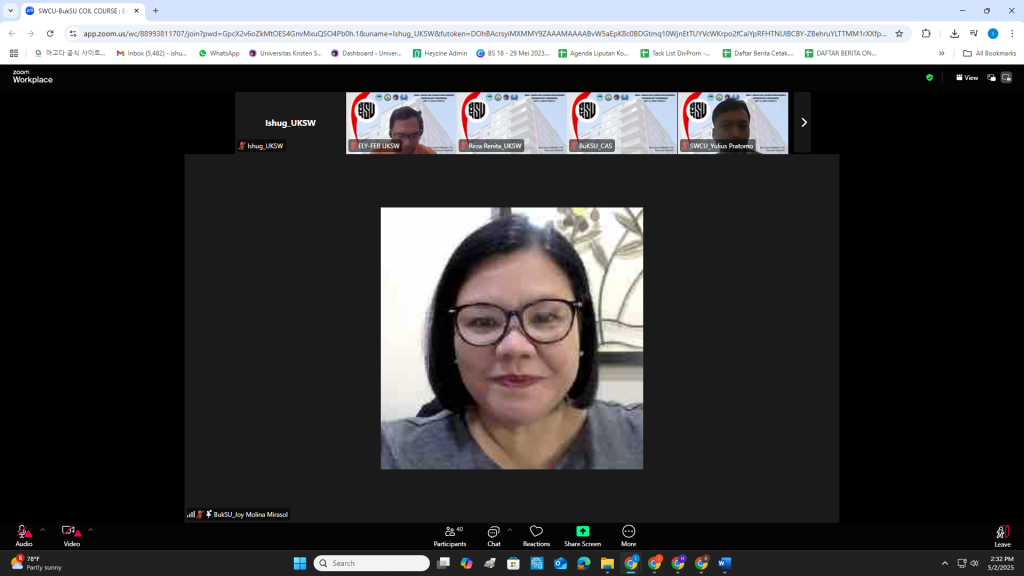The width and height of the screenshot is (1024, 576).
Task: Show next participants with the right arrow
Action: coord(803,122)
